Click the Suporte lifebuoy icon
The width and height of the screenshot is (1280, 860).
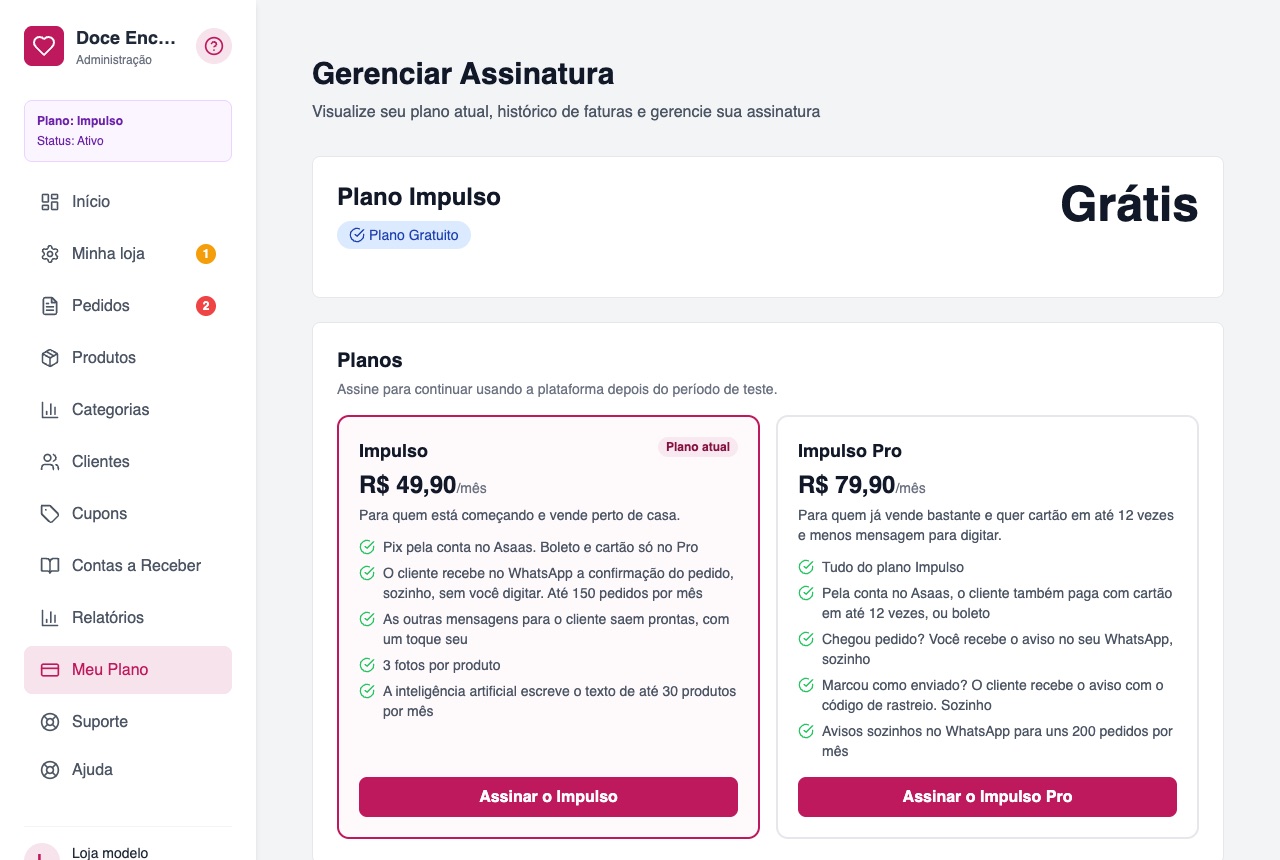tap(50, 722)
